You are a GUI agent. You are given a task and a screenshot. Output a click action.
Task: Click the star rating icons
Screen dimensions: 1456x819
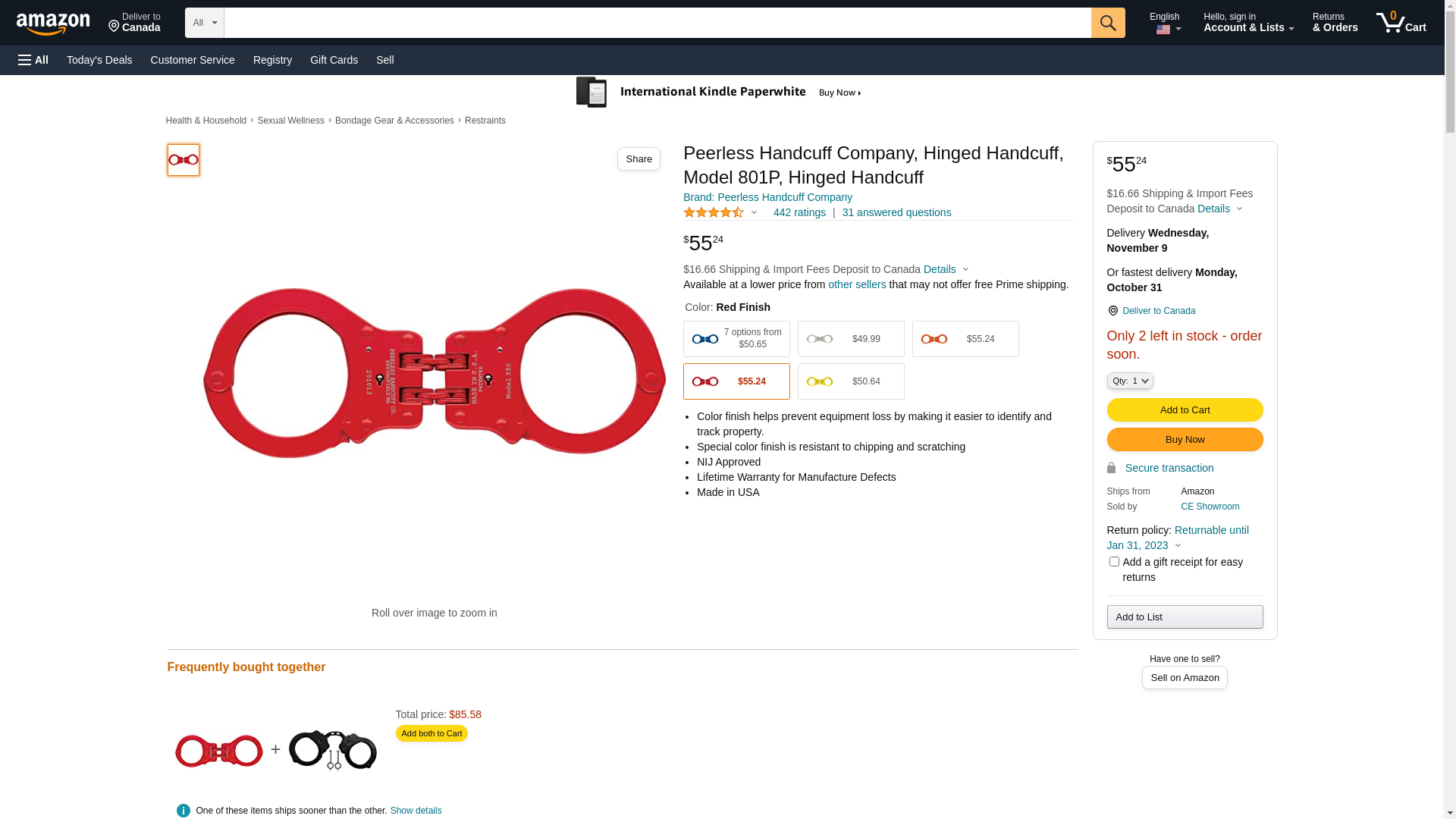(x=714, y=213)
